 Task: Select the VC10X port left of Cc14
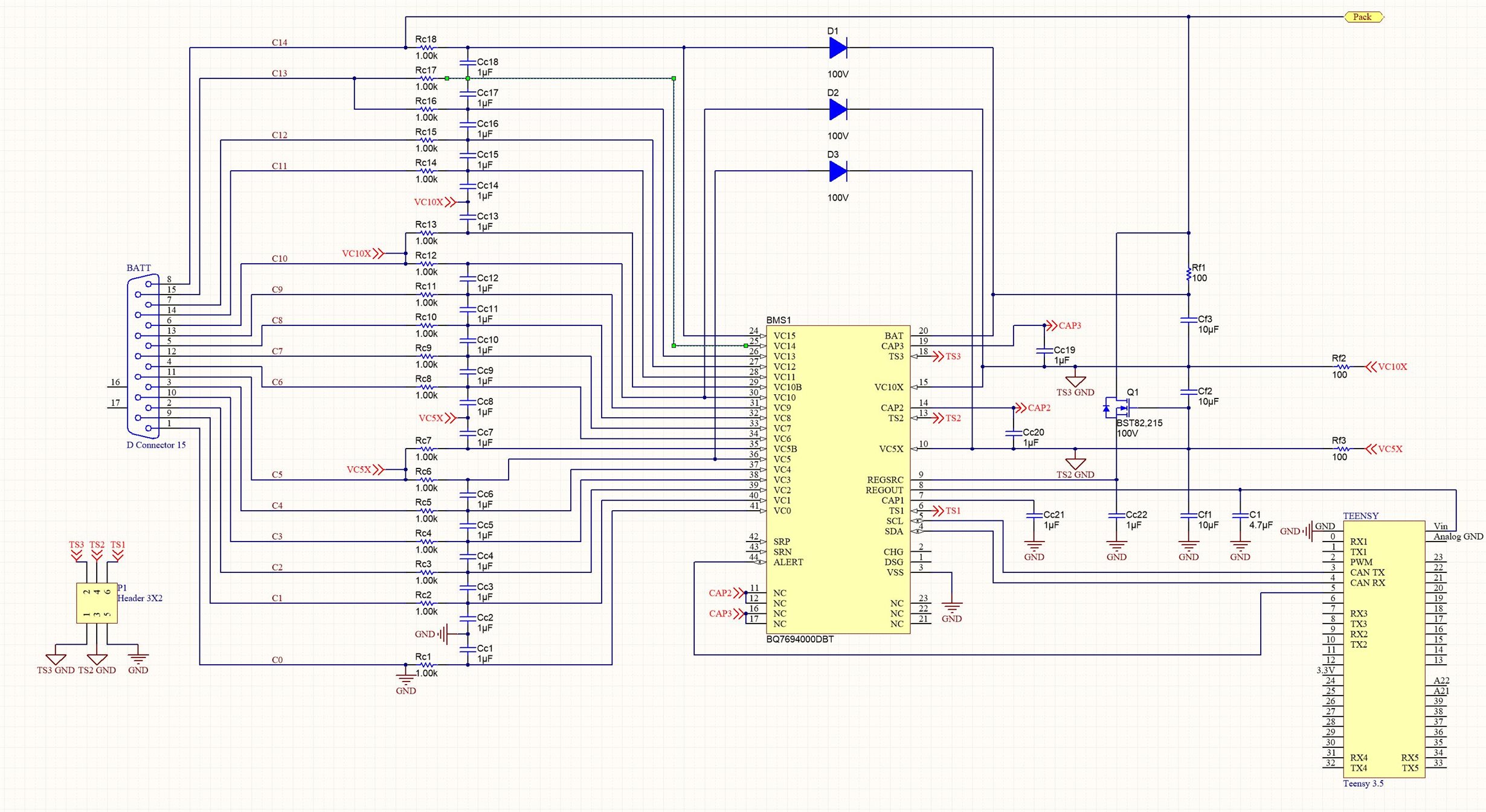(435, 202)
